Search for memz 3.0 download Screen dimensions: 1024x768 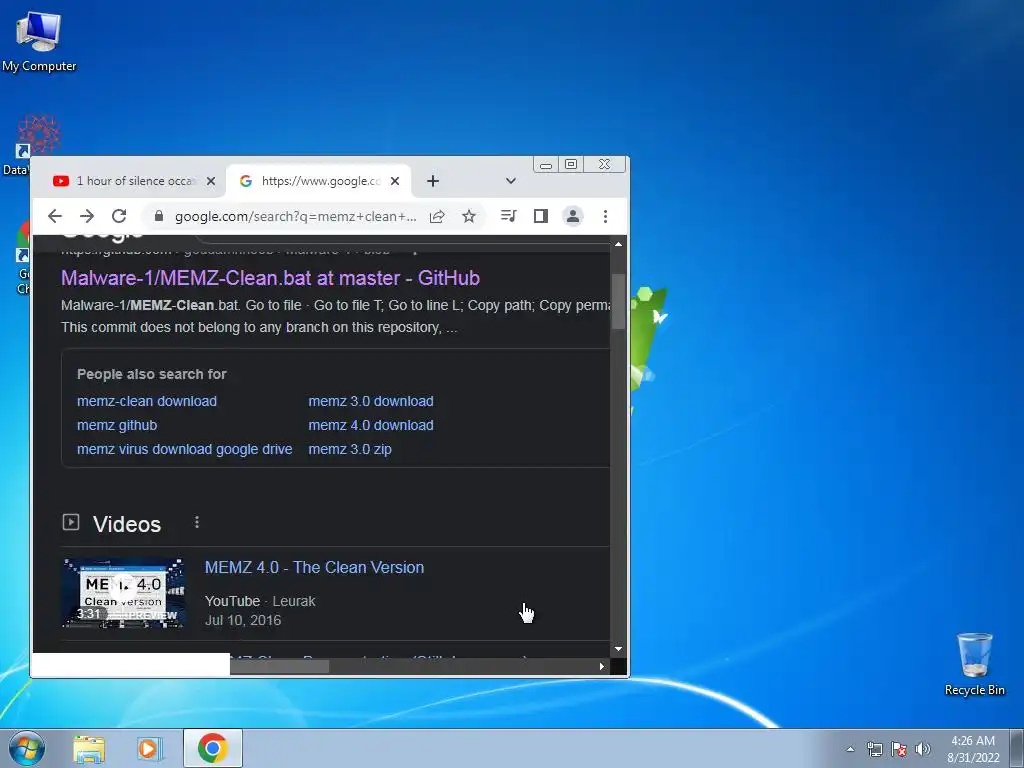[371, 401]
